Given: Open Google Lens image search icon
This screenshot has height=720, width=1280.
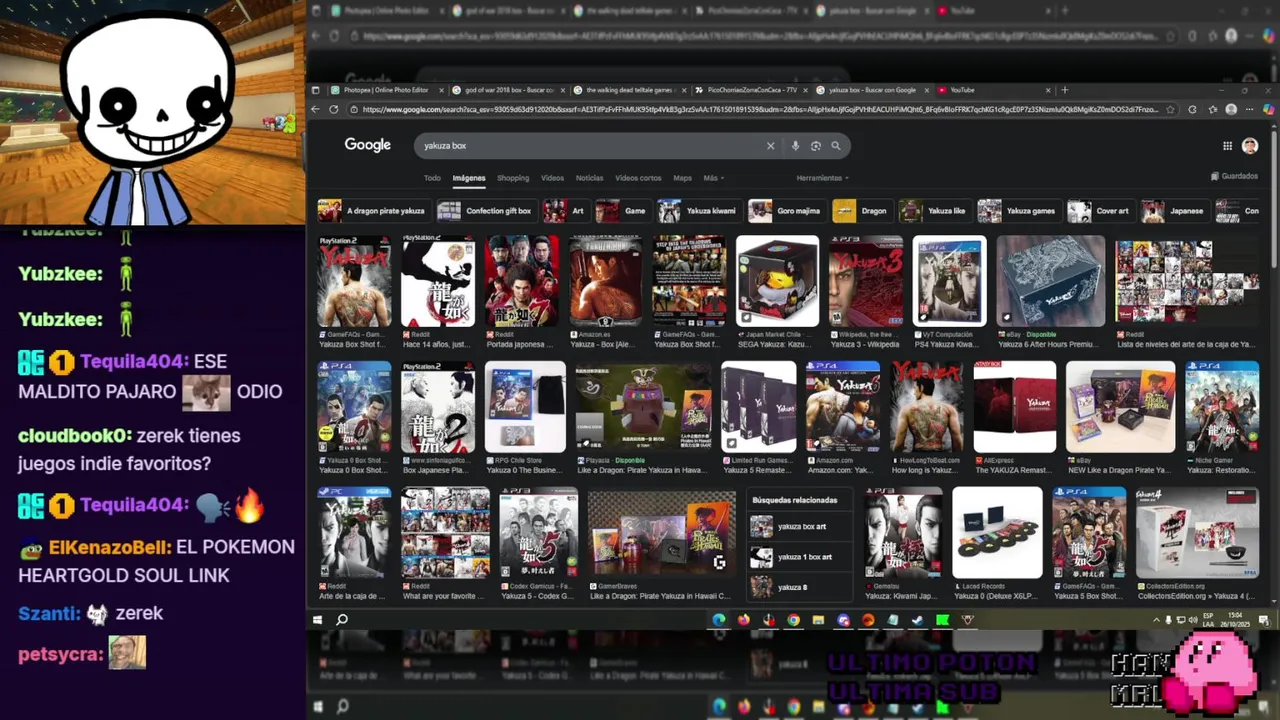Looking at the screenshot, I should [x=816, y=146].
